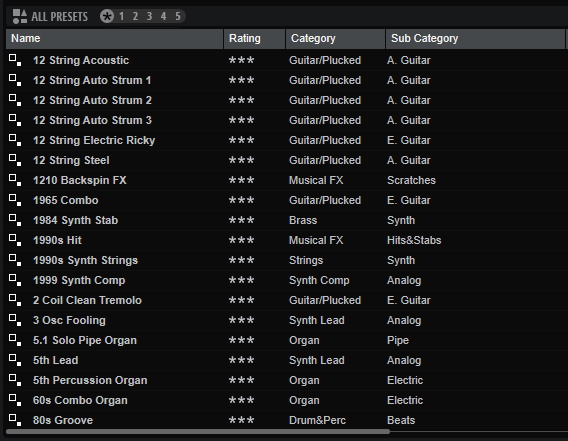This screenshot has width=568, height=441.
Task: Set star rating for 1965 Combo
Action: click(241, 200)
